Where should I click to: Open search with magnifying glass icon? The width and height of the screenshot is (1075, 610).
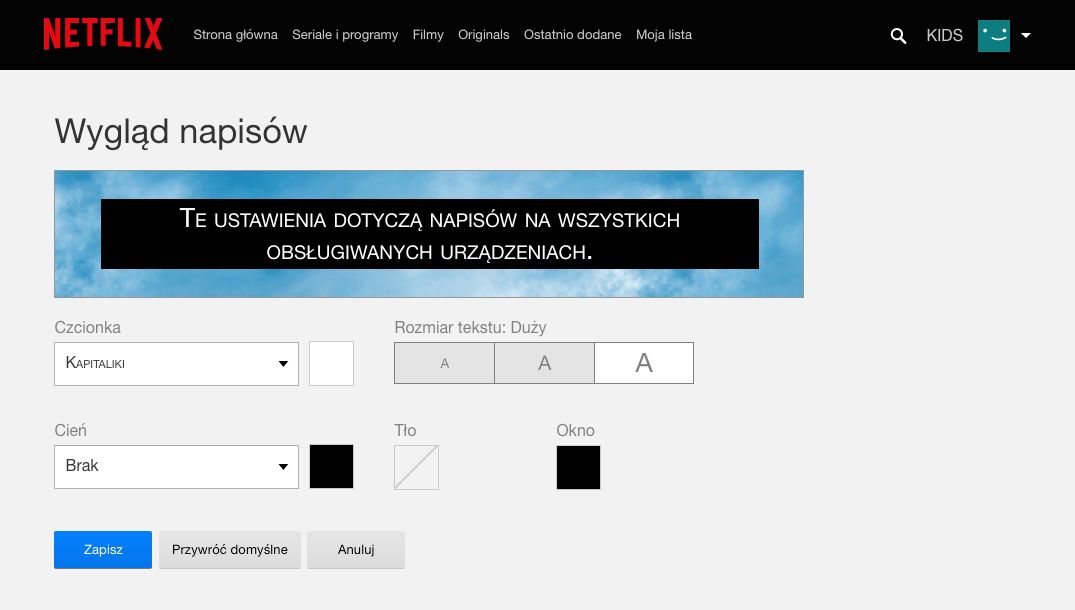tap(898, 36)
